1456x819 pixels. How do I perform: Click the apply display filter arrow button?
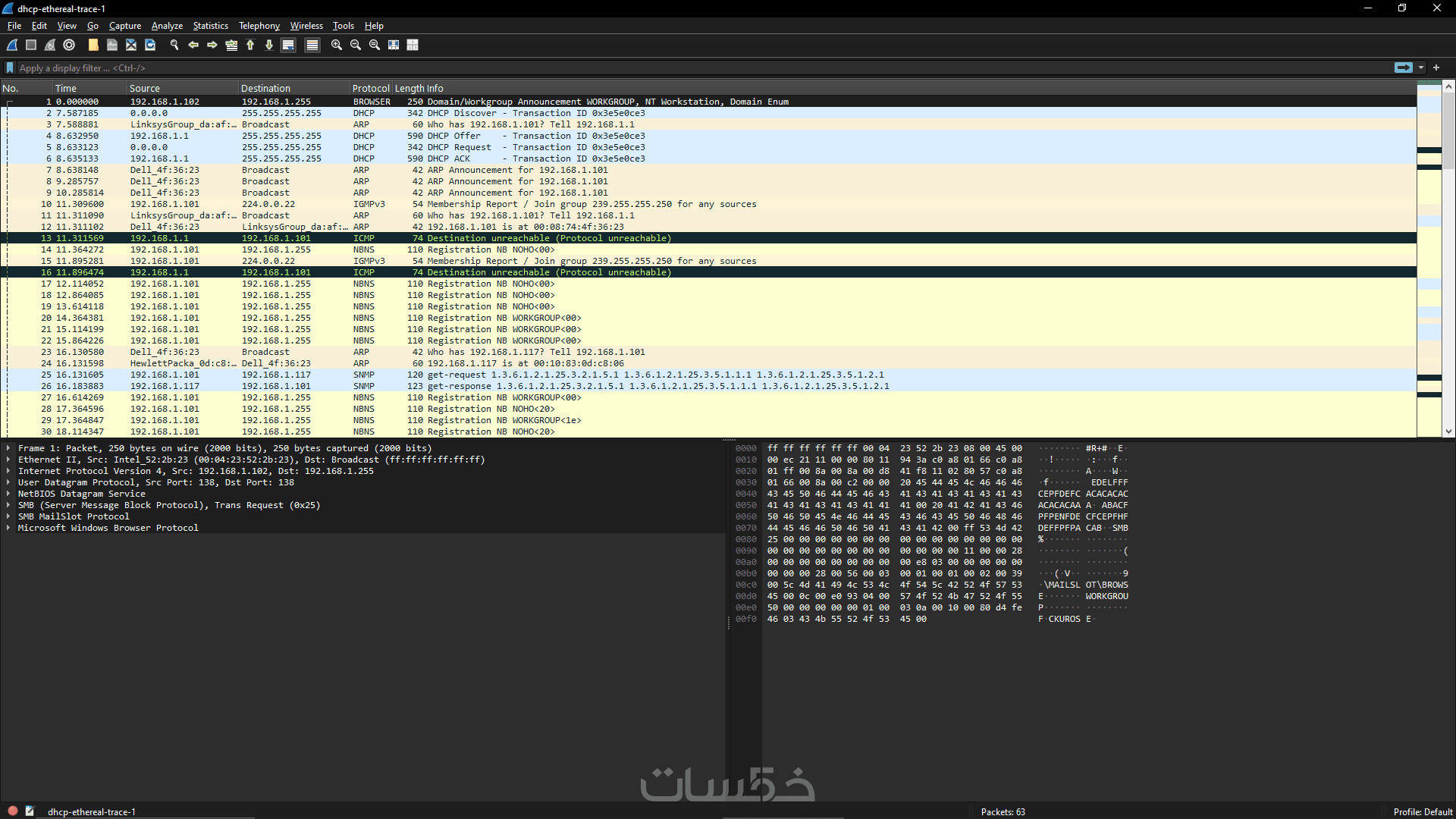(x=1403, y=67)
